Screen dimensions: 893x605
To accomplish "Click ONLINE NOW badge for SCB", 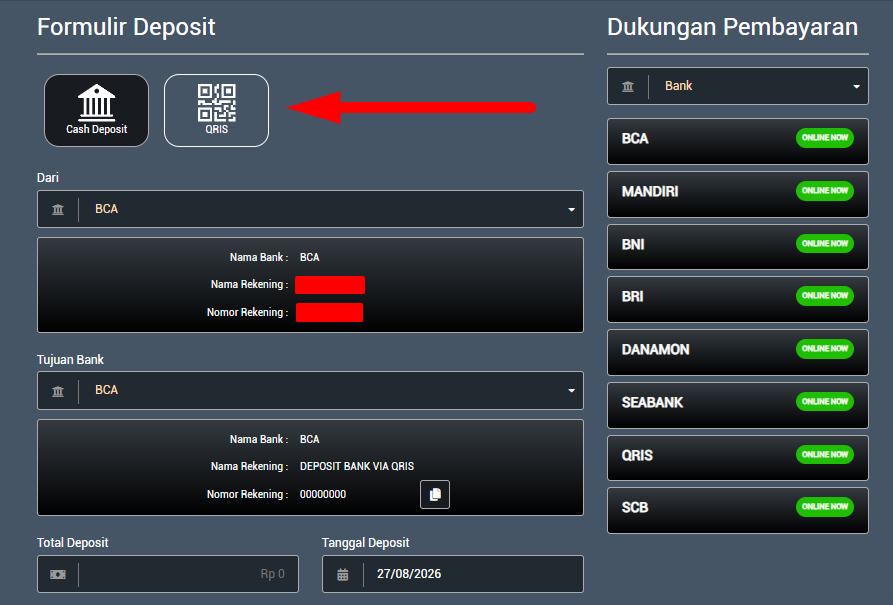I will [x=825, y=506].
